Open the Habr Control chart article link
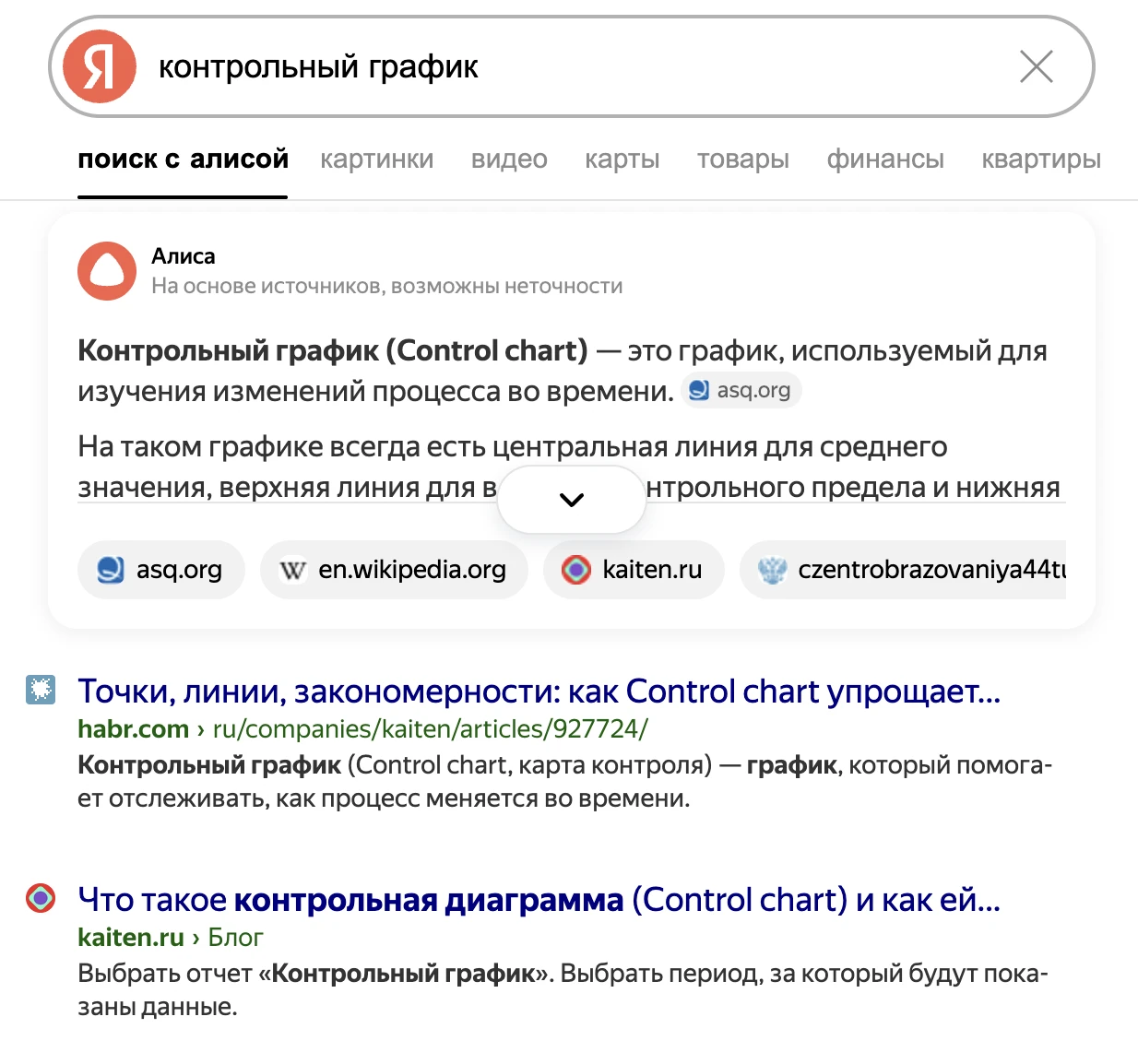This screenshot has width=1138, height=1064. pos(539,692)
